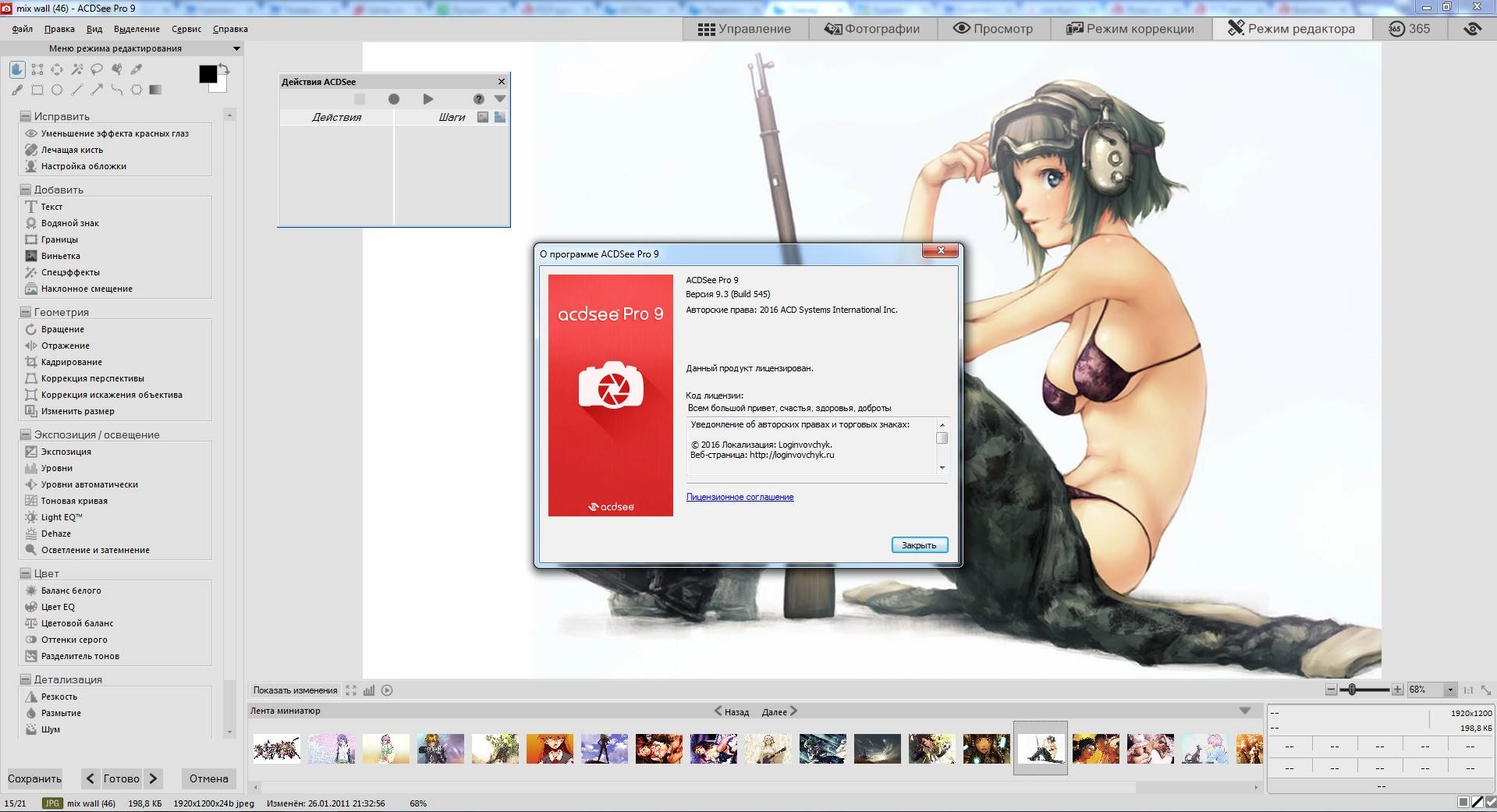Image resolution: width=1497 pixels, height=812 pixels.
Task: Switch to Управление mode tab
Action: pos(744,29)
